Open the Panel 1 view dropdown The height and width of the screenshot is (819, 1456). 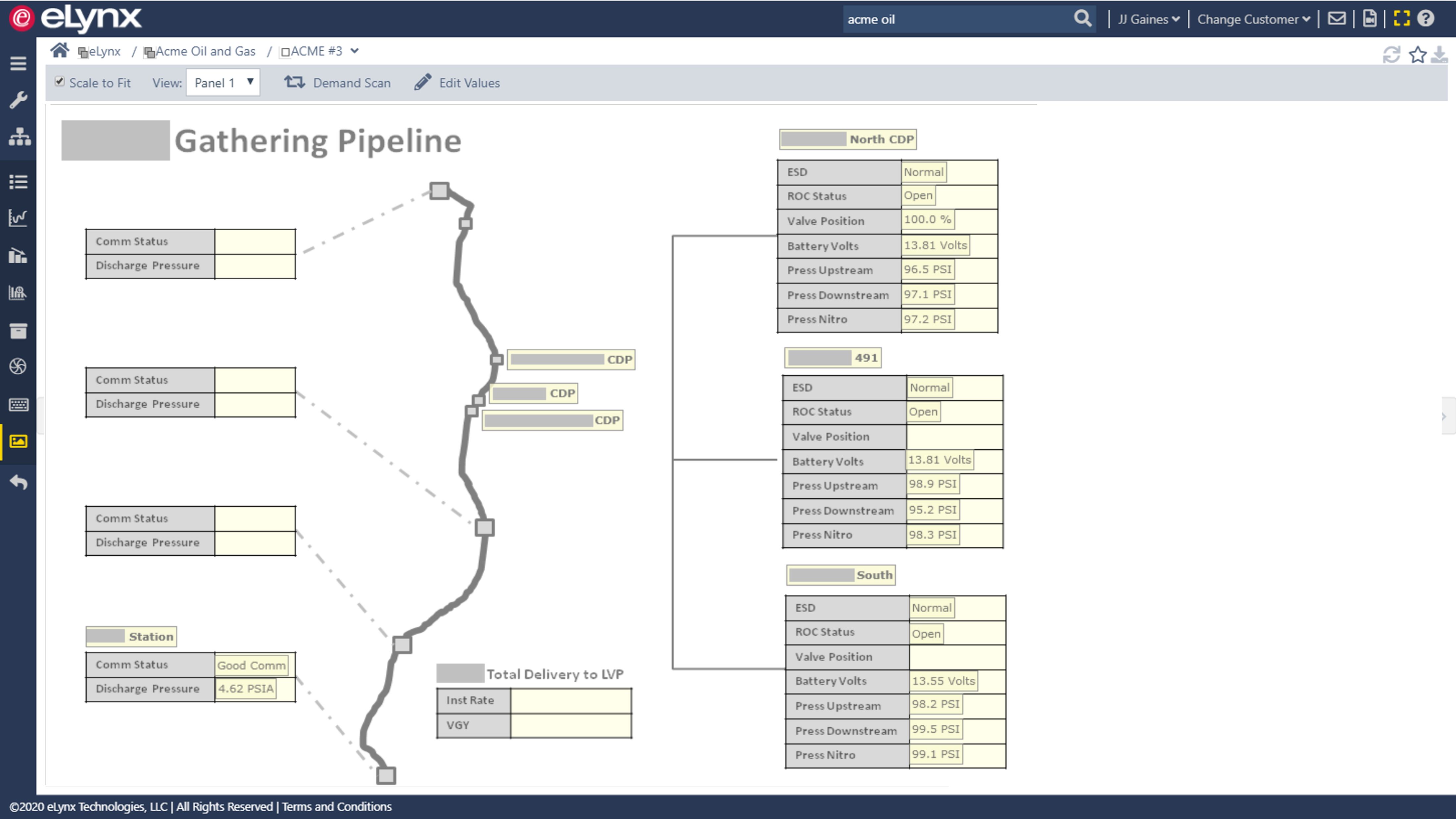point(223,82)
